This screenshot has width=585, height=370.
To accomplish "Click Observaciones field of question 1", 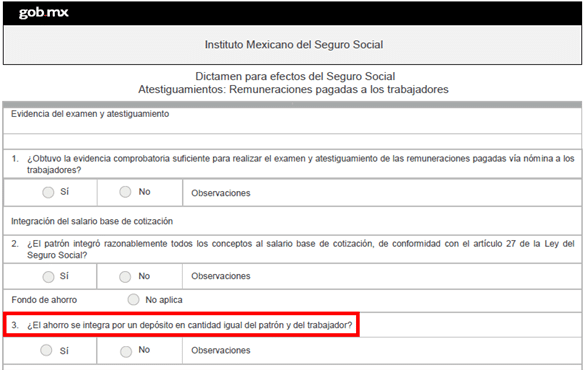I will 382,192.
